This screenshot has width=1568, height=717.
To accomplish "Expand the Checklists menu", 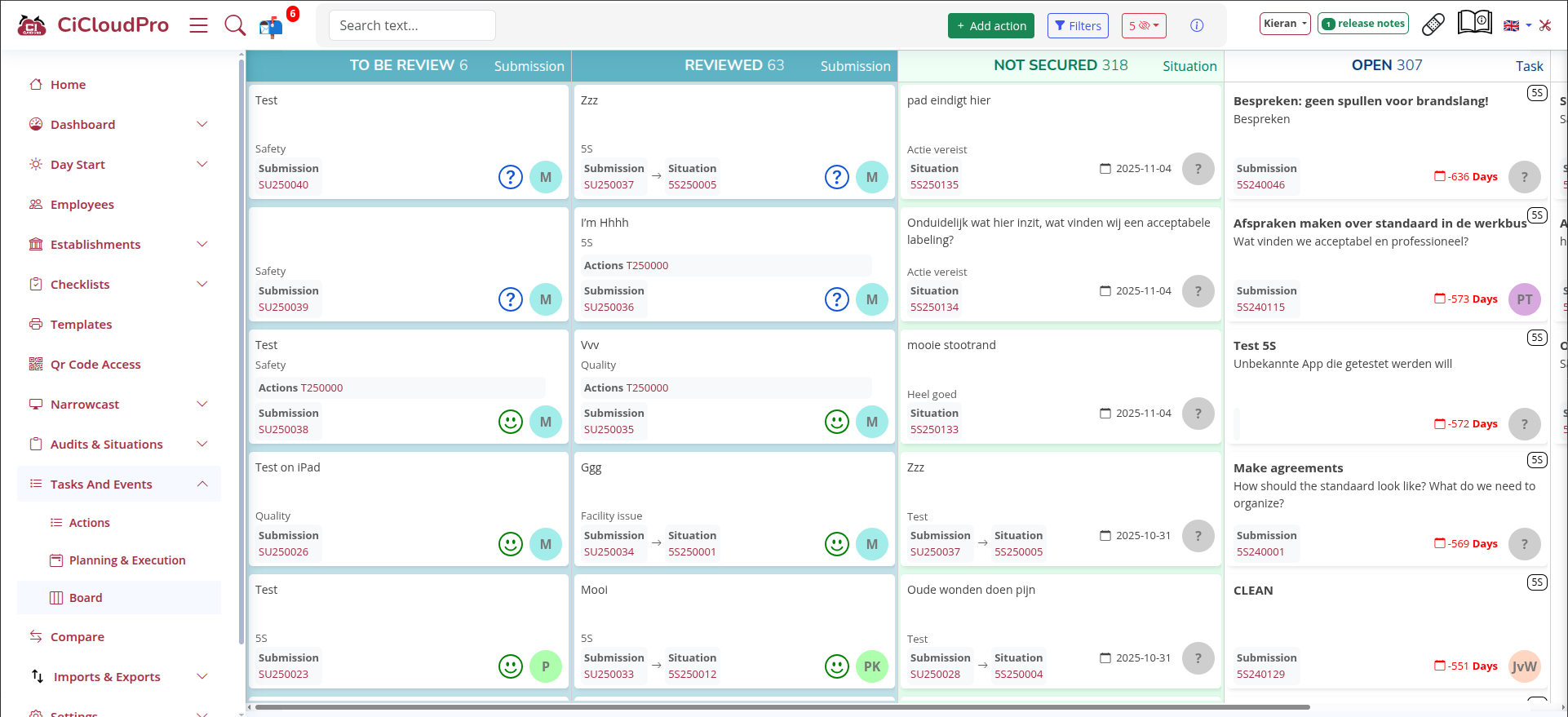I will click(x=119, y=284).
